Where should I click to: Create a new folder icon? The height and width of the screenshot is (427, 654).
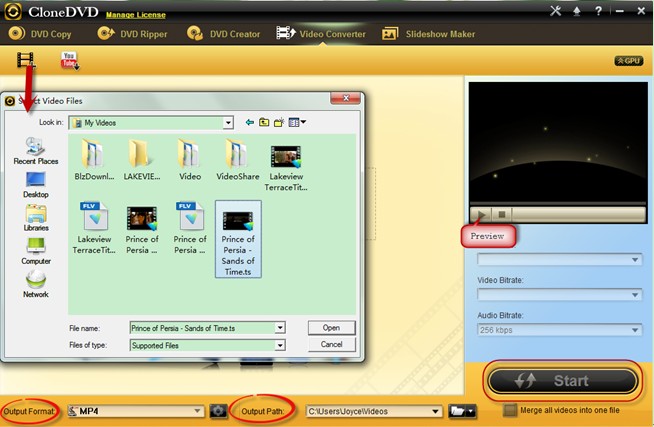coord(279,122)
